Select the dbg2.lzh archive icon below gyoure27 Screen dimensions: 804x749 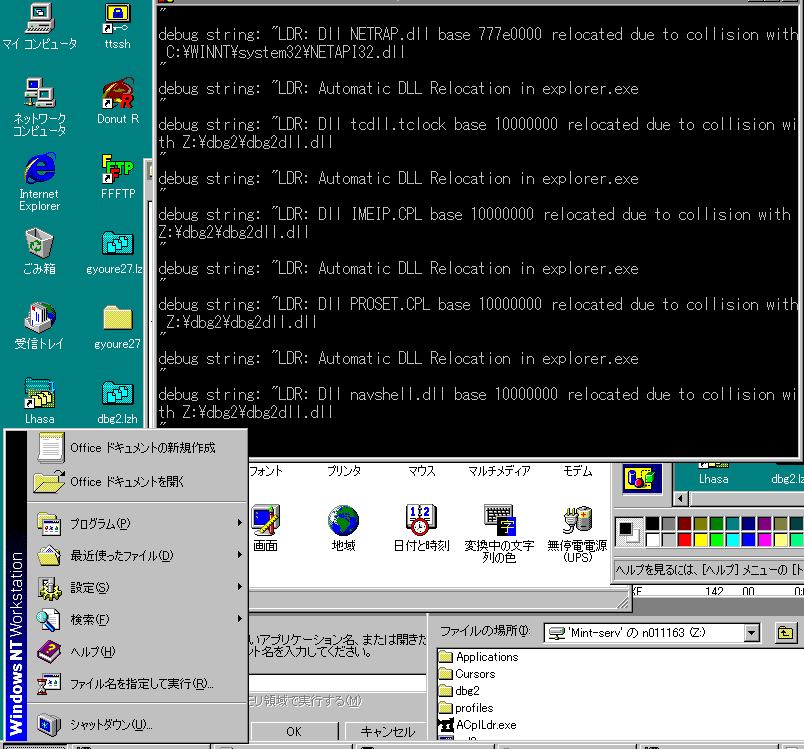click(x=117, y=401)
